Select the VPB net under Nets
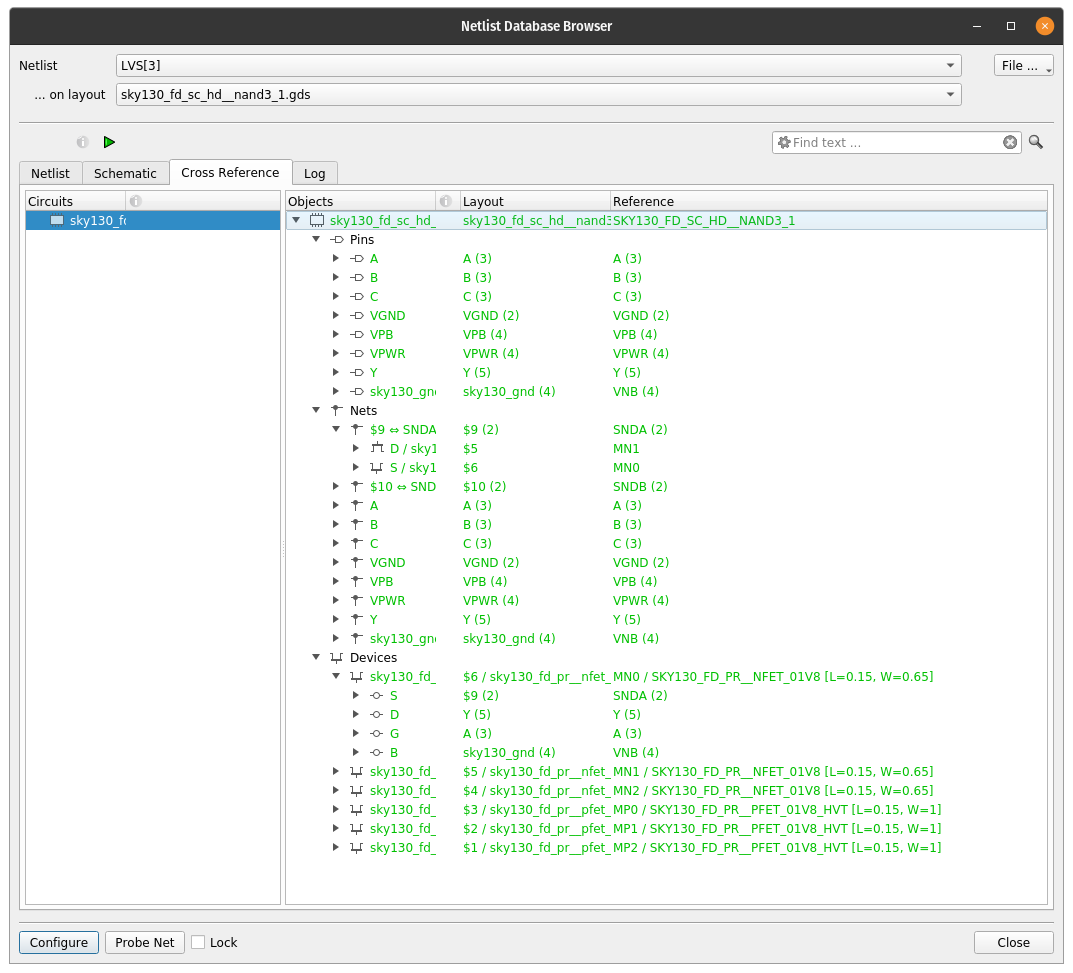This screenshot has width=1073, height=973. pyautogui.click(x=667, y=582)
